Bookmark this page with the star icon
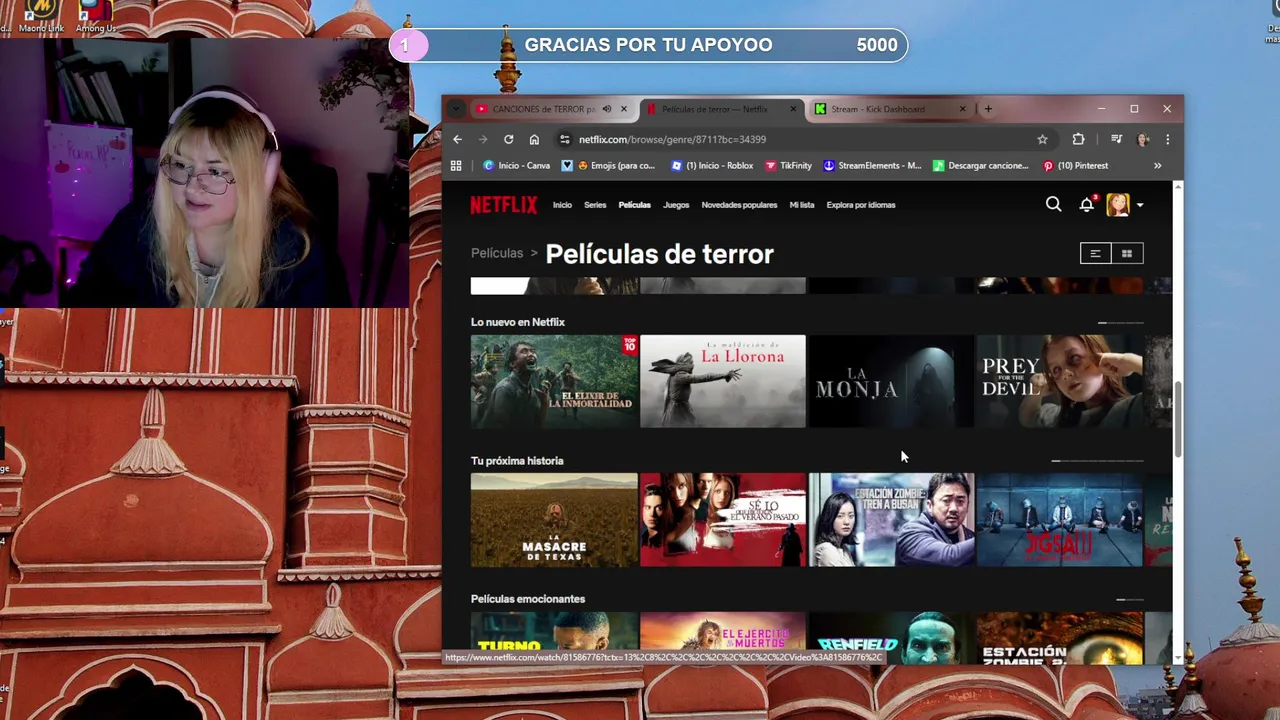Image resolution: width=1280 pixels, height=720 pixels. (x=1042, y=139)
